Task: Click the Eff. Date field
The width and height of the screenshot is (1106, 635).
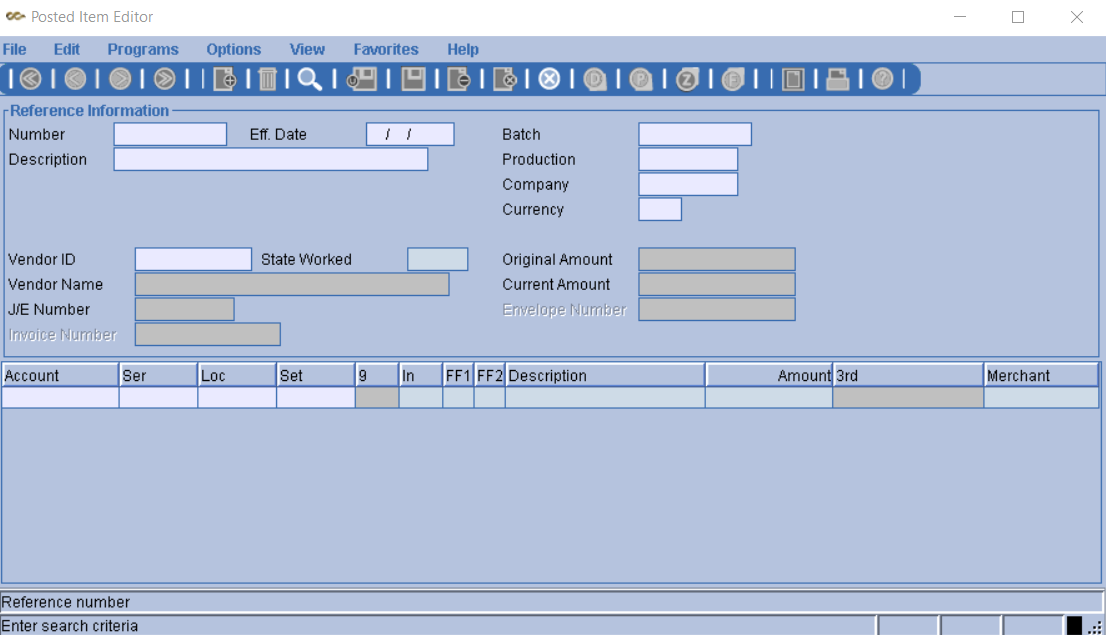Action: pos(410,134)
